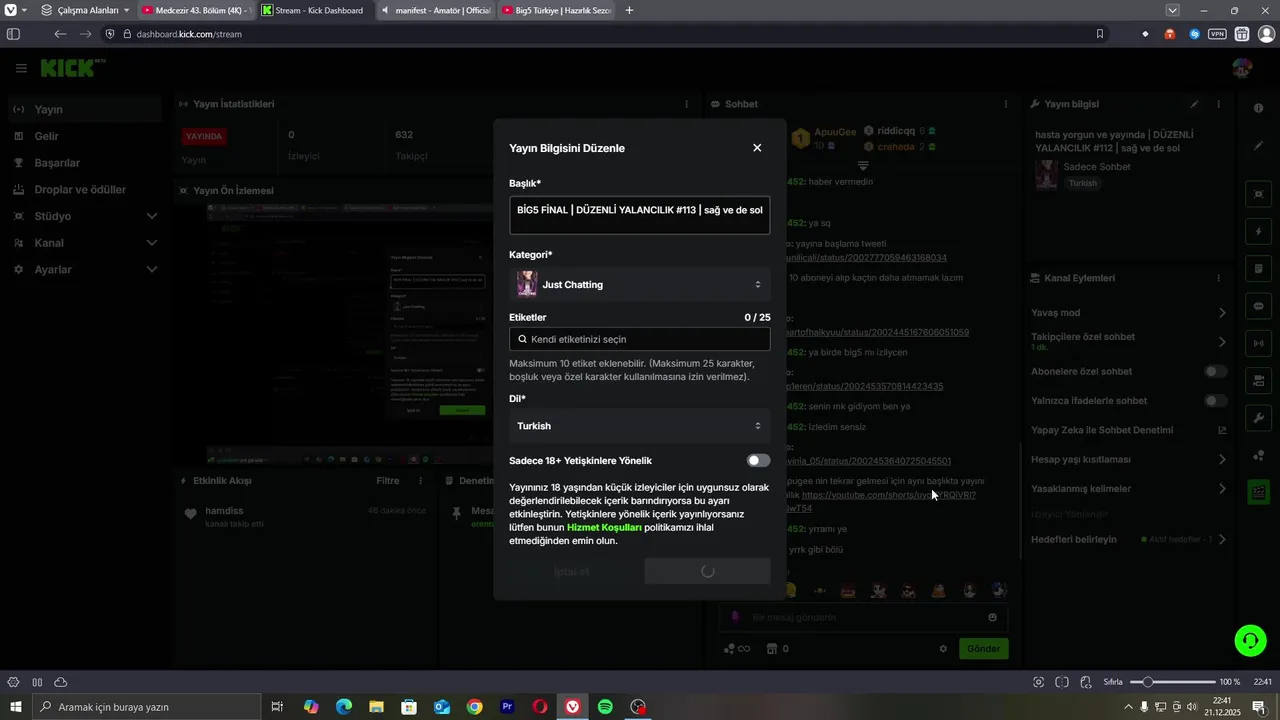Screen dimensions: 1280x720
Task: Click the Filtre button in Etkinlik Akışı
Action: tap(388, 481)
